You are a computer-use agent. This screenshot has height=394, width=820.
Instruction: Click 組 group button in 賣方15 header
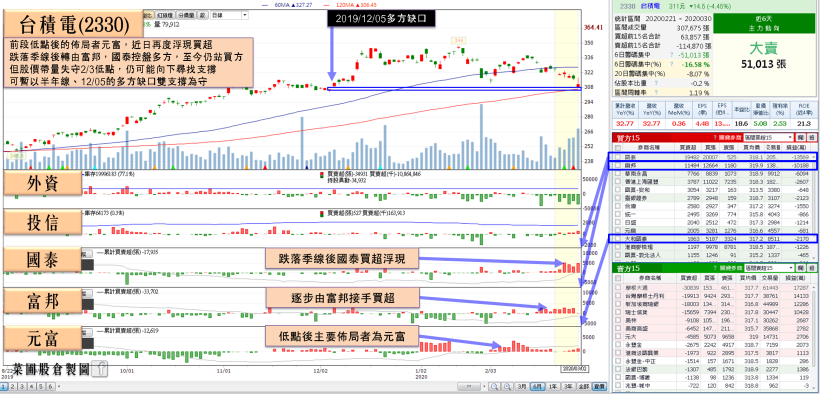(x=812, y=268)
